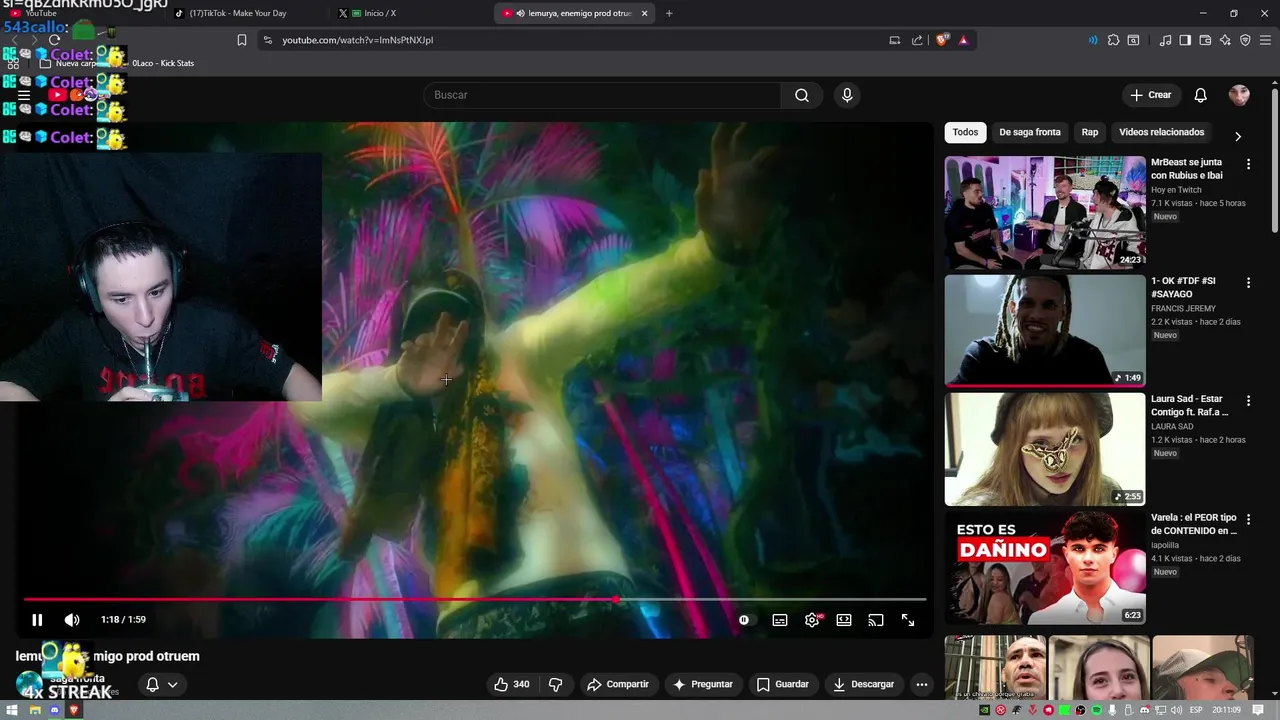Open options menu for Laura Sad video
This screenshot has height=720, width=1280.
1248,401
